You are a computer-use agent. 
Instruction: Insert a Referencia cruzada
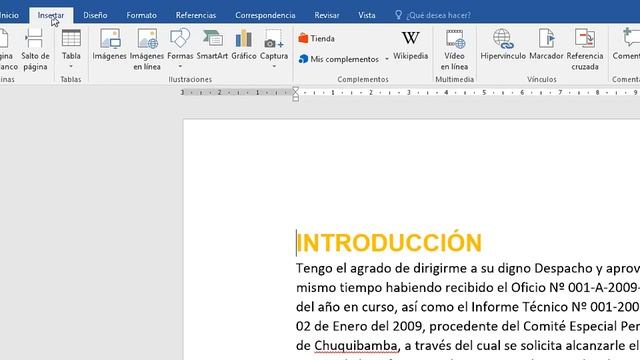[x=584, y=50]
